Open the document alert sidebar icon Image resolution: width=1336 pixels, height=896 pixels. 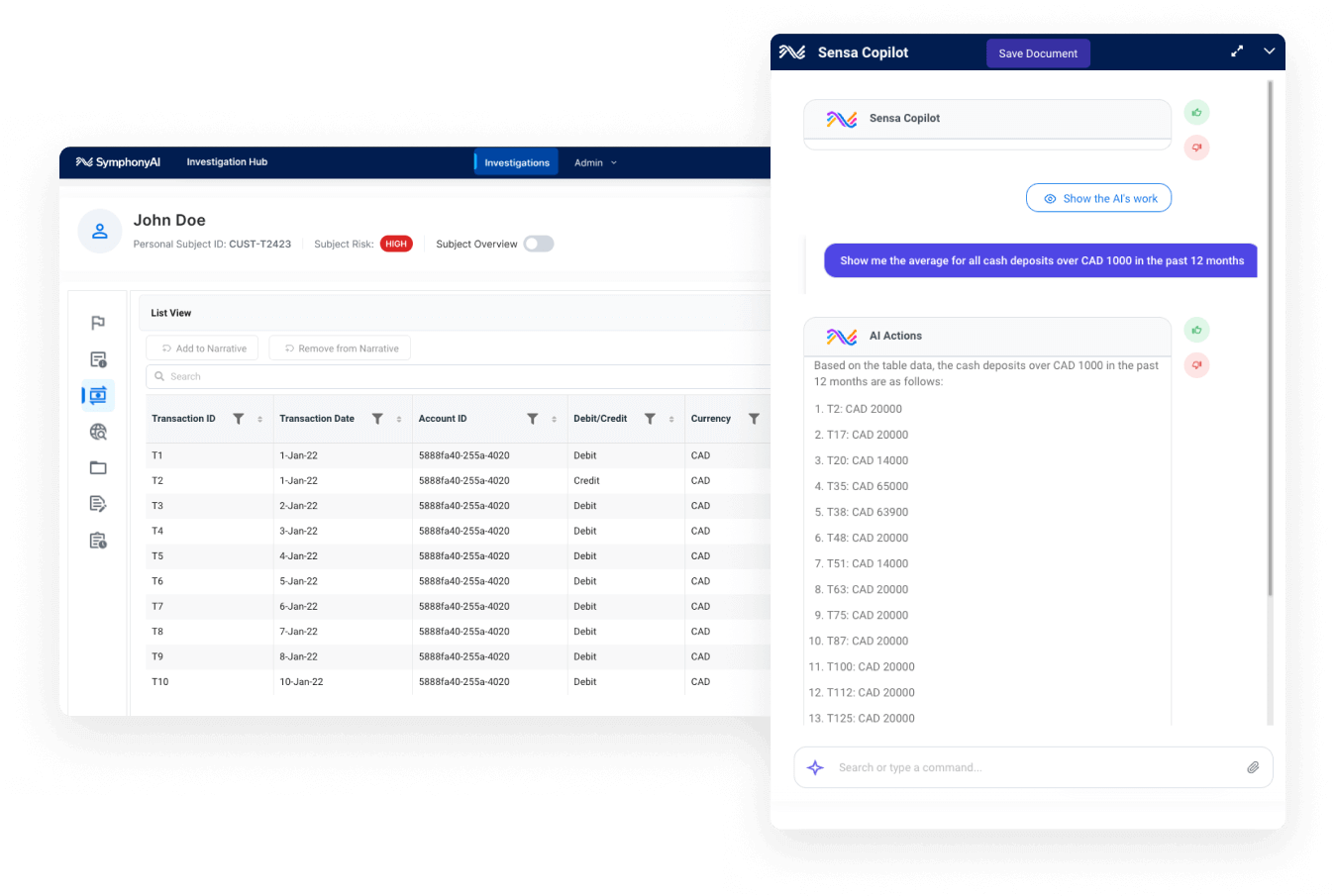[98, 359]
